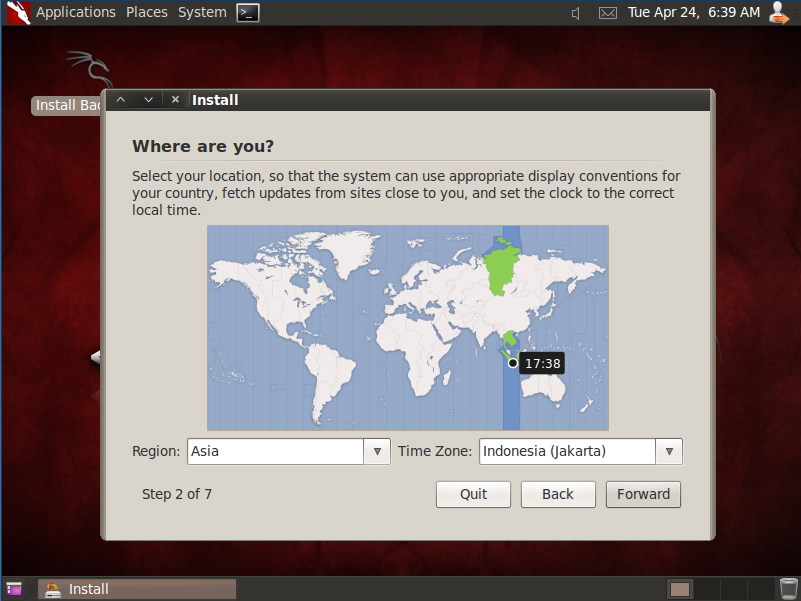Open the Trash from the bottom panel
The width and height of the screenshot is (801, 601).
[x=788, y=588]
